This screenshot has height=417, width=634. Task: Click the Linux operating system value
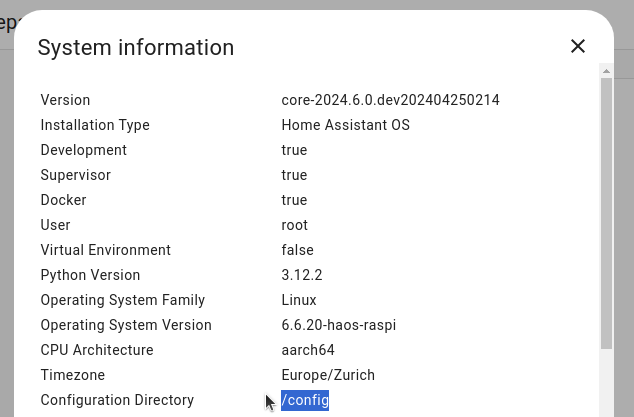coord(299,300)
